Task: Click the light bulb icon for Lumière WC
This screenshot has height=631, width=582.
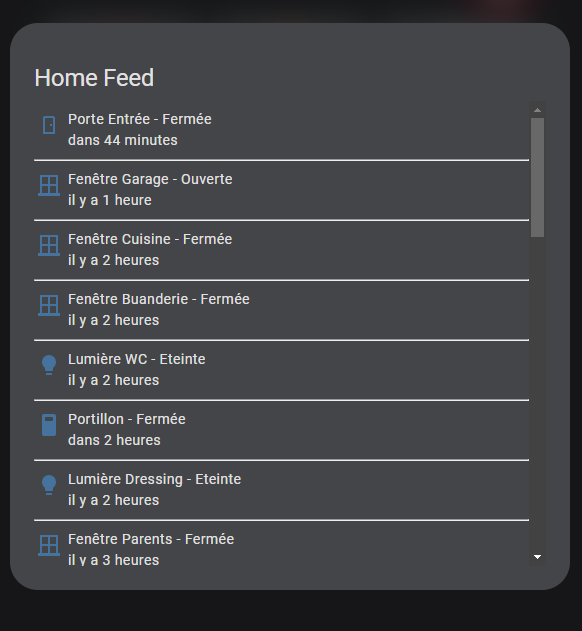Action: pos(49,365)
